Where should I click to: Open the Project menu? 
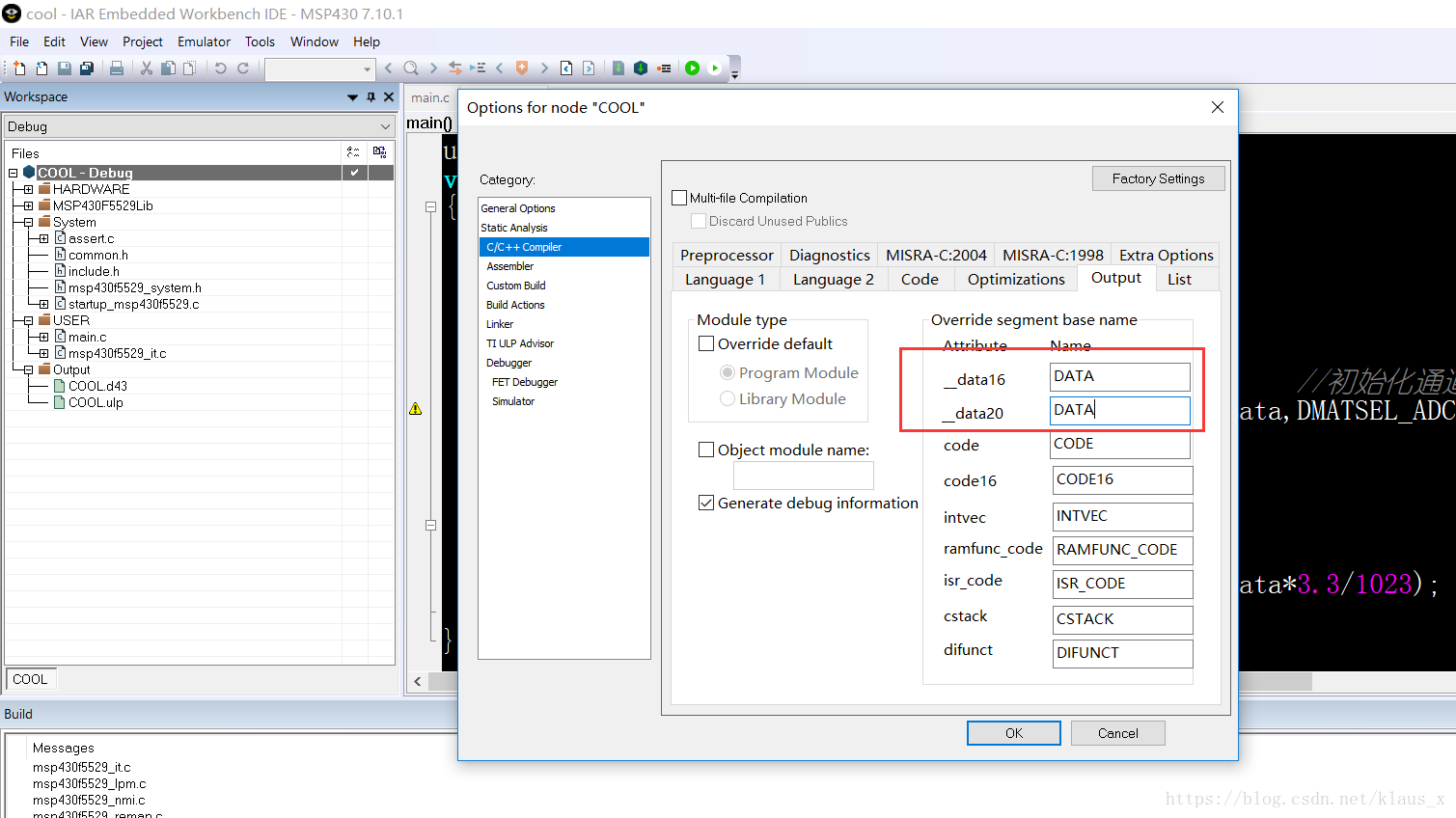[143, 41]
